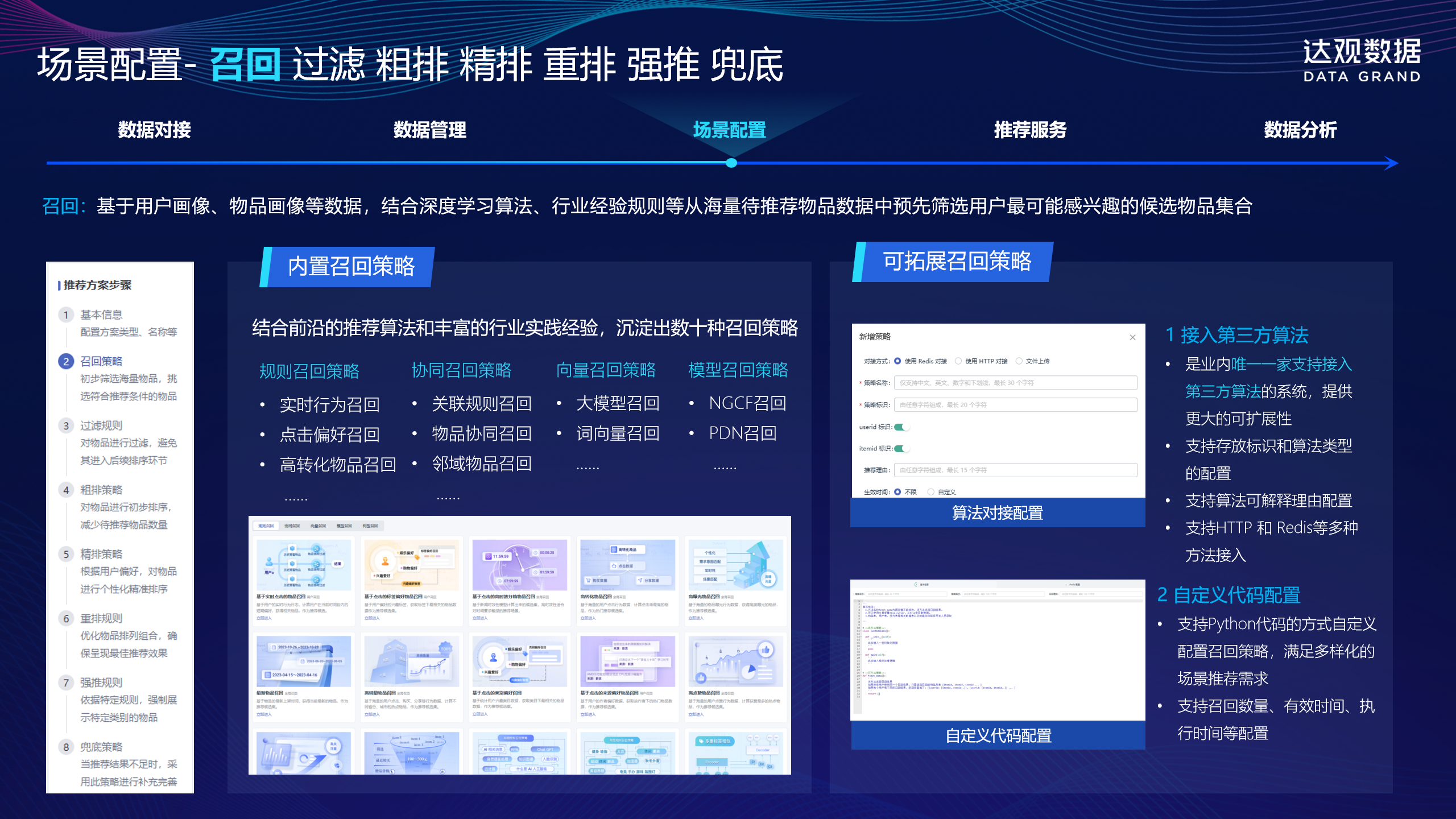Close the 新增策略 dialog with X
Screen dimensions: 1456x819
[x=1132, y=337]
